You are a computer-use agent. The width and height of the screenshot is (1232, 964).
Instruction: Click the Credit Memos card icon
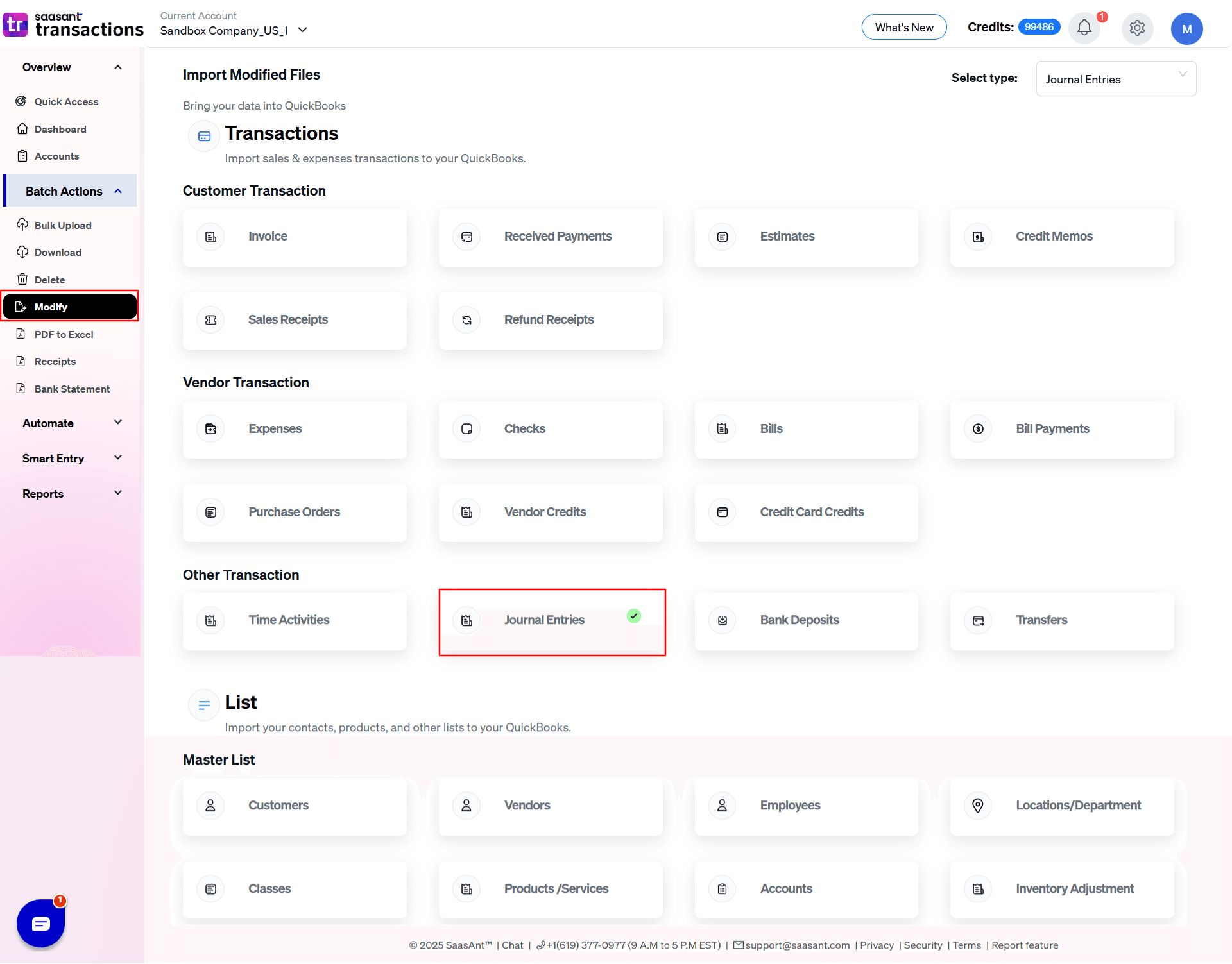pos(978,237)
